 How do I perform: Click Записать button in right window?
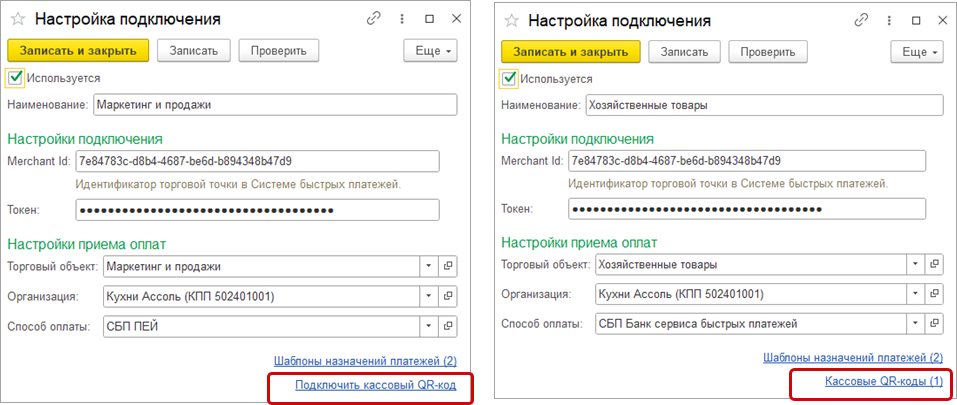(684, 52)
